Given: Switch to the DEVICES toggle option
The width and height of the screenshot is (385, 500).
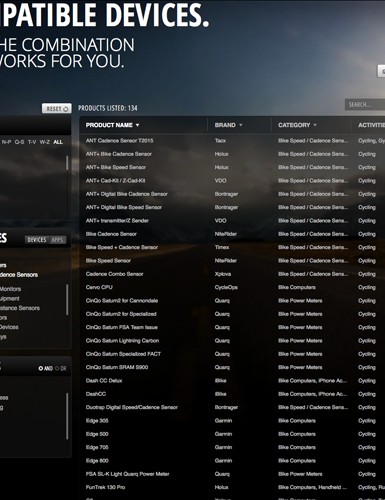Looking at the screenshot, I should click(37, 240).
